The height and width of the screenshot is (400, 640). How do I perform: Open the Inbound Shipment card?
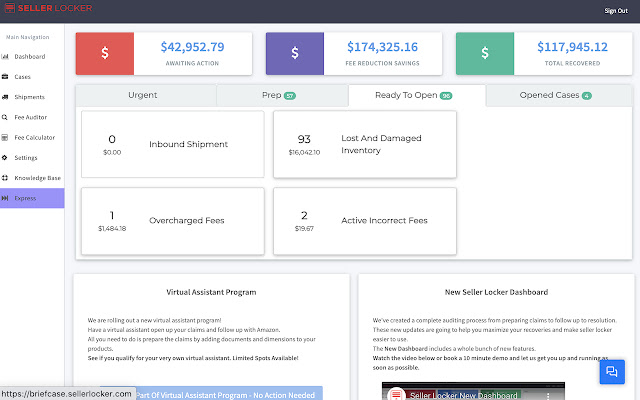click(173, 144)
